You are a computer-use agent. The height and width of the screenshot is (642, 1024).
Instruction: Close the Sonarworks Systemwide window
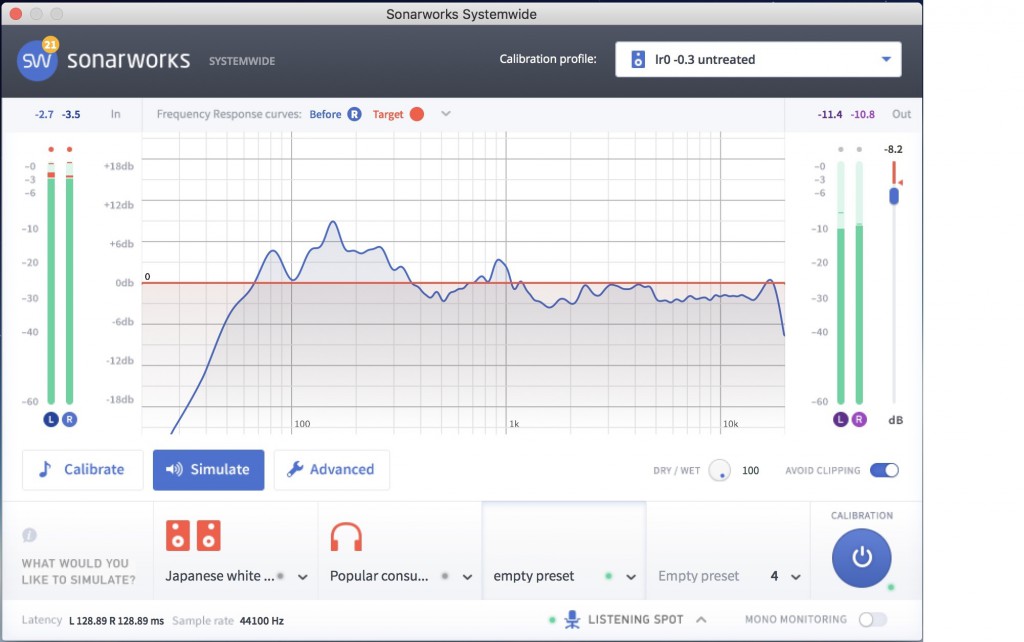[x=16, y=14]
